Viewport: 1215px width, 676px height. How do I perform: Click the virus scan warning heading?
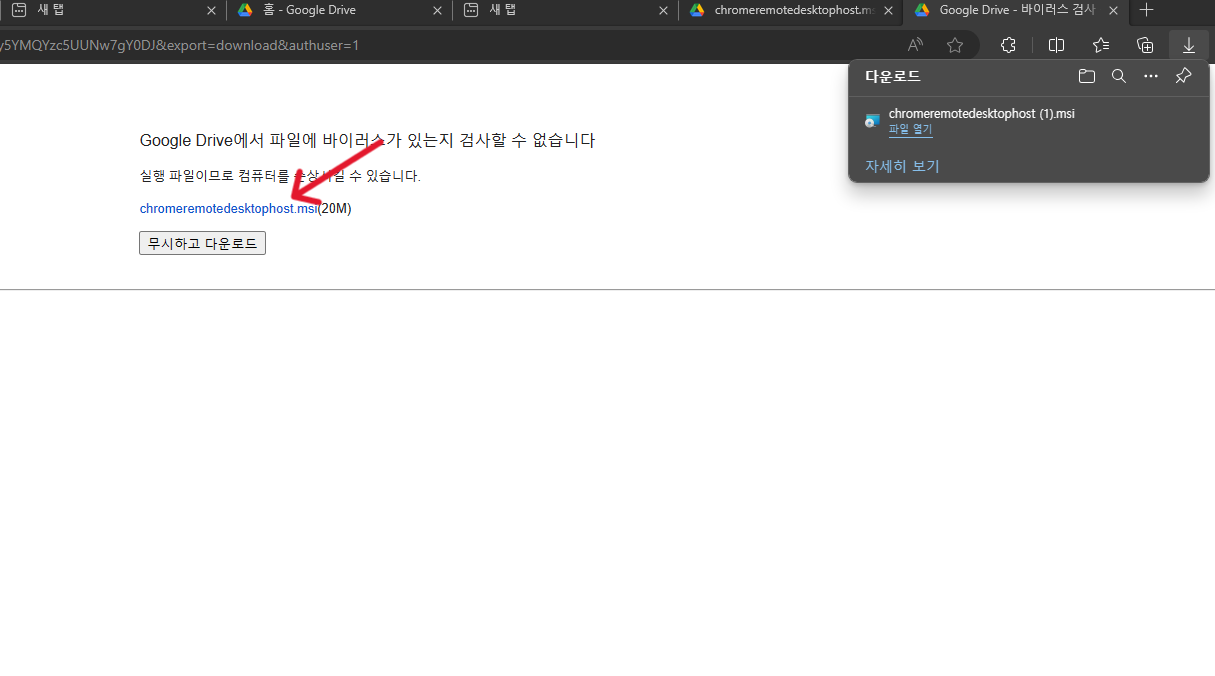click(x=367, y=140)
